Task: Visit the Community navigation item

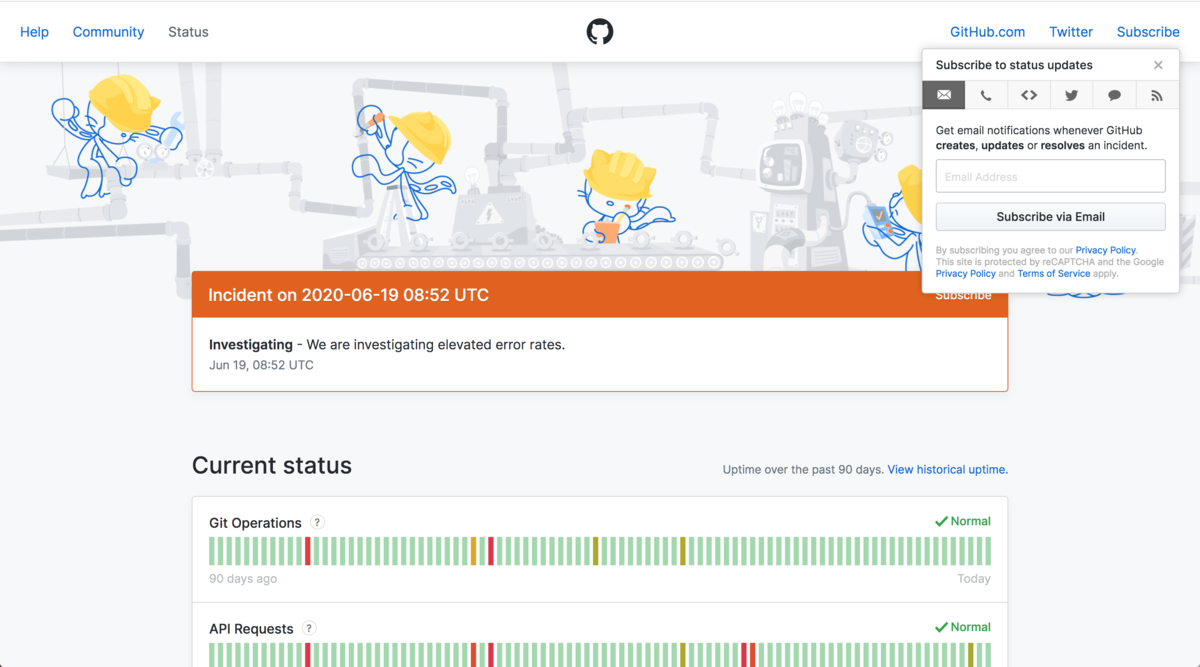Action: tap(108, 31)
